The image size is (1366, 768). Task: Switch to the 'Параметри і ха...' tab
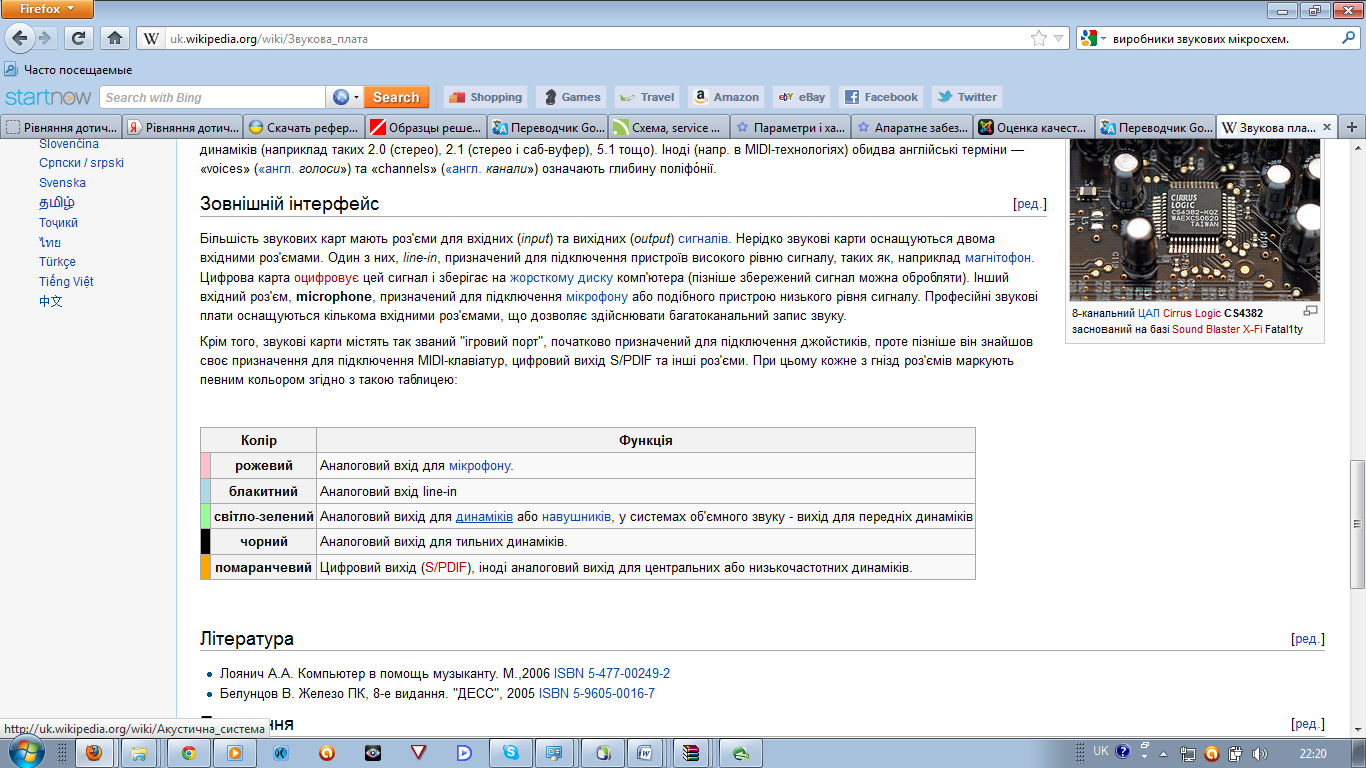point(789,127)
